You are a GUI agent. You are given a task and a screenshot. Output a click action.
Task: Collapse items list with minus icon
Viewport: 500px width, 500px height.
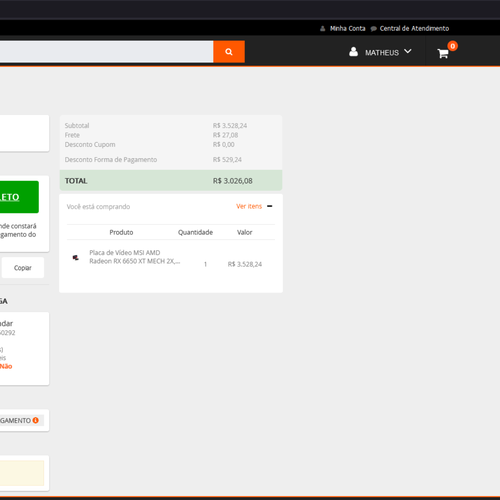pos(270,206)
